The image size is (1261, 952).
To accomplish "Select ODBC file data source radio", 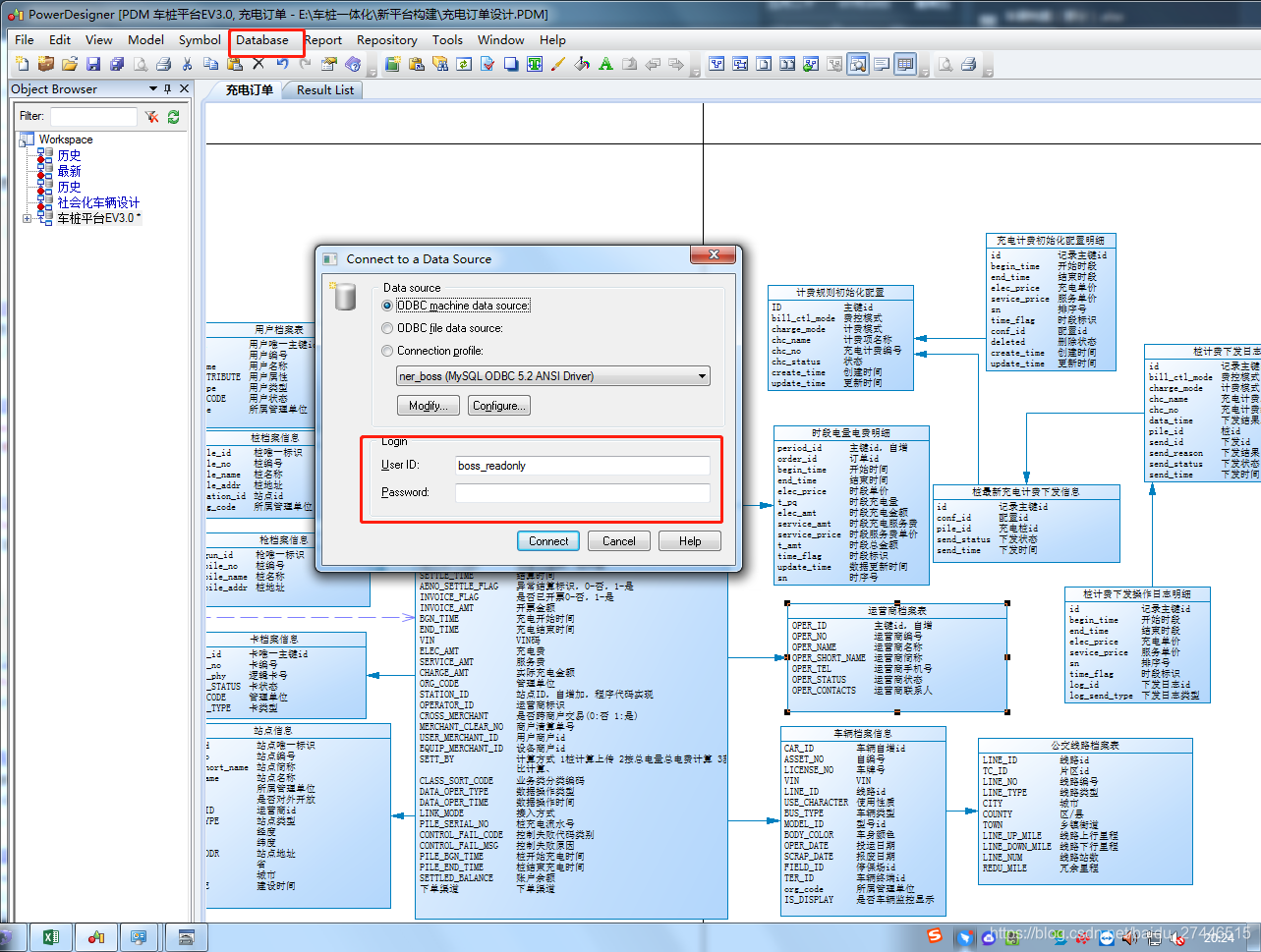I will 387,328.
